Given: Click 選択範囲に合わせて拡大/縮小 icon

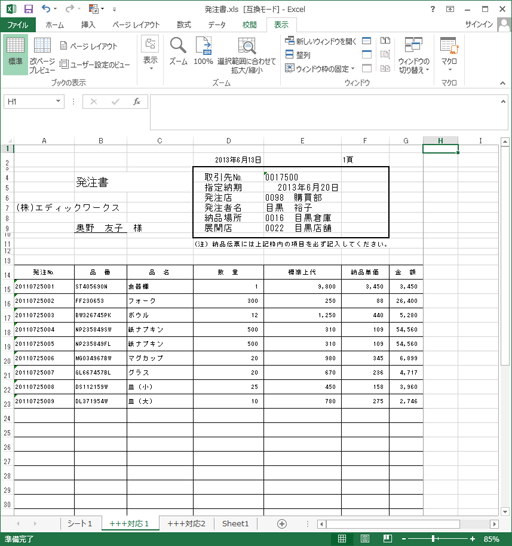Looking at the screenshot, I should (247, 56).
